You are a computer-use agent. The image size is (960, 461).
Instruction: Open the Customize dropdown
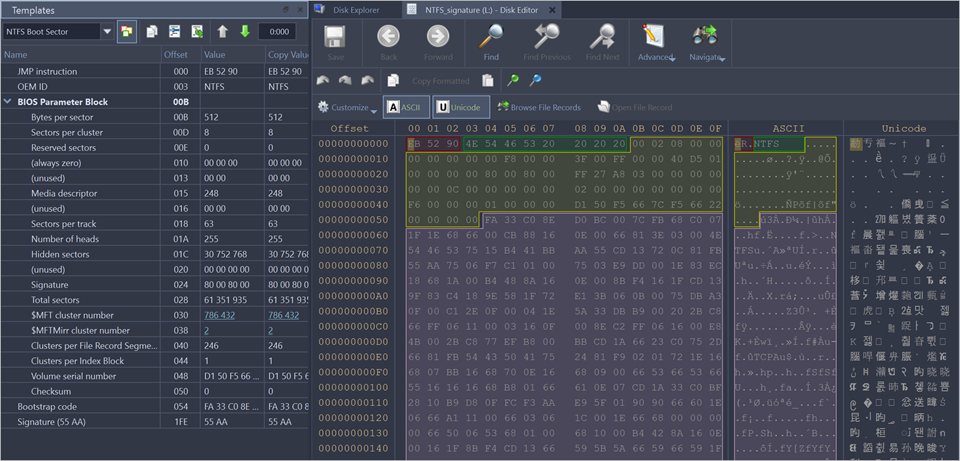point(346,107)
